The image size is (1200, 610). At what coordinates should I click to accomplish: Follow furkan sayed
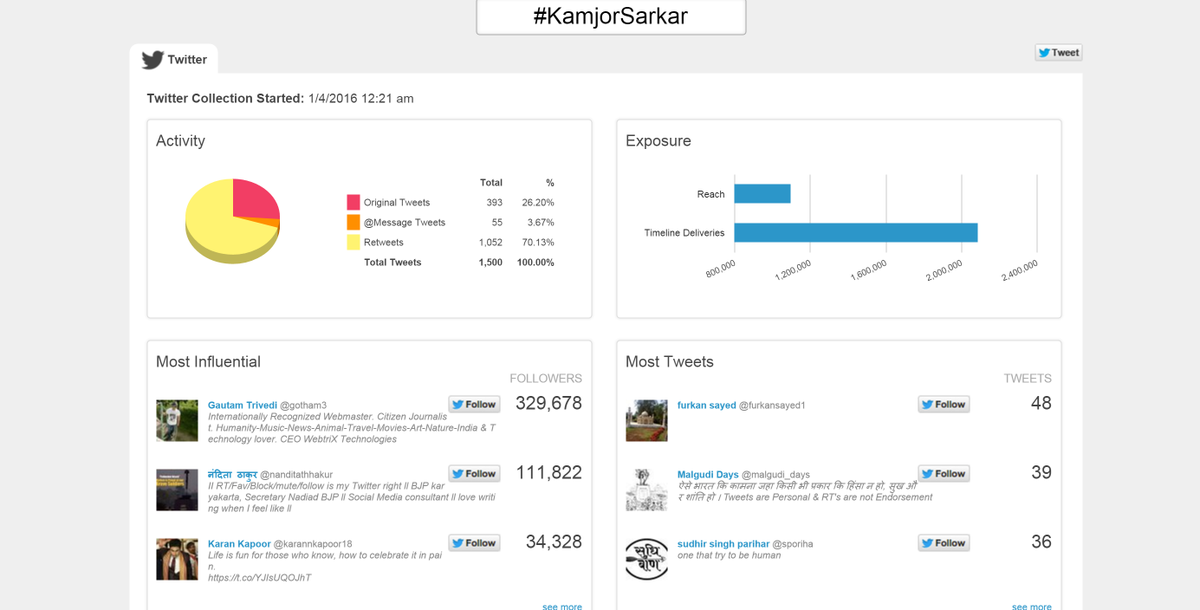(944, 405)
